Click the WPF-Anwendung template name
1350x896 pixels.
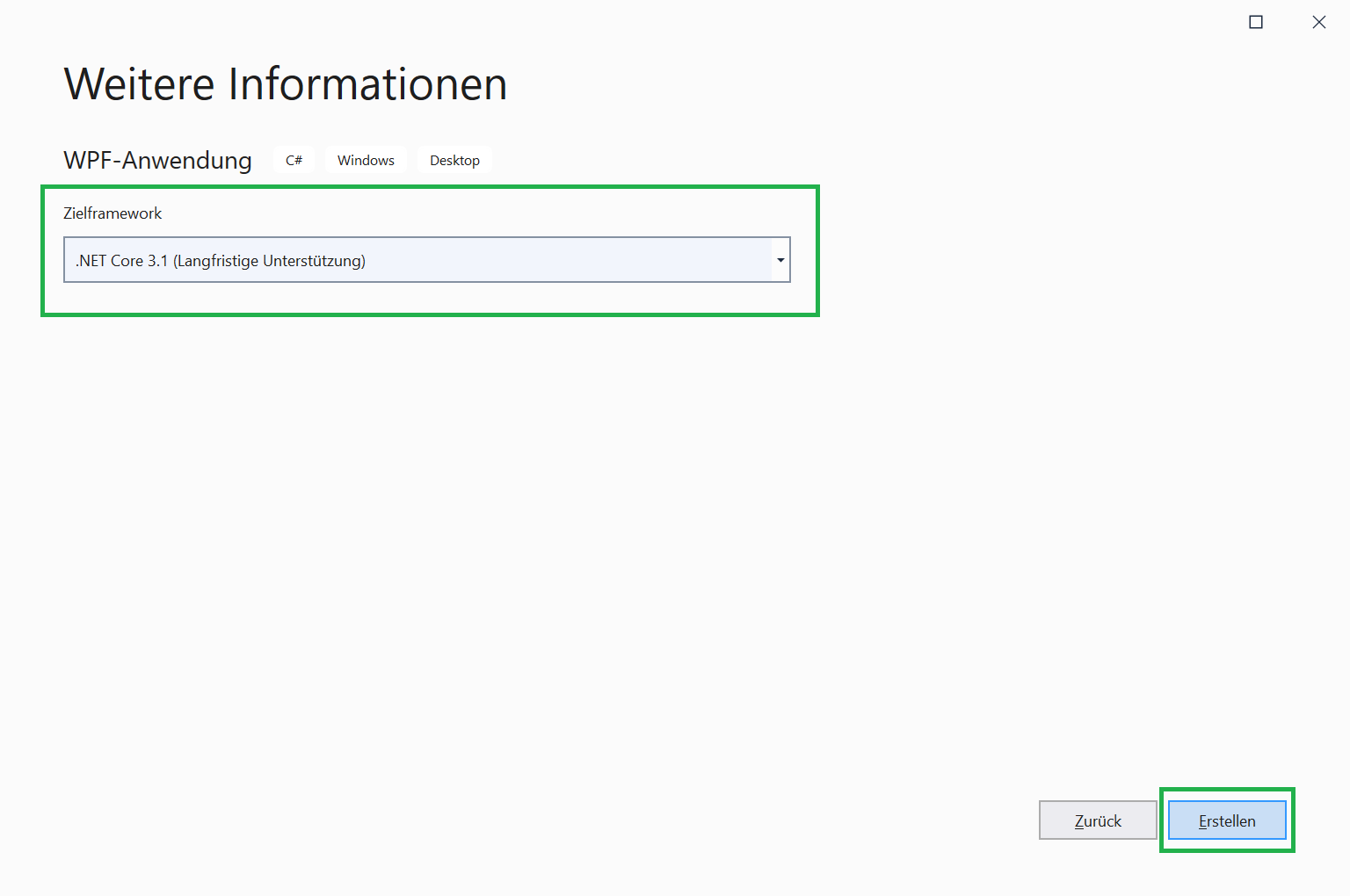point(158,160)
